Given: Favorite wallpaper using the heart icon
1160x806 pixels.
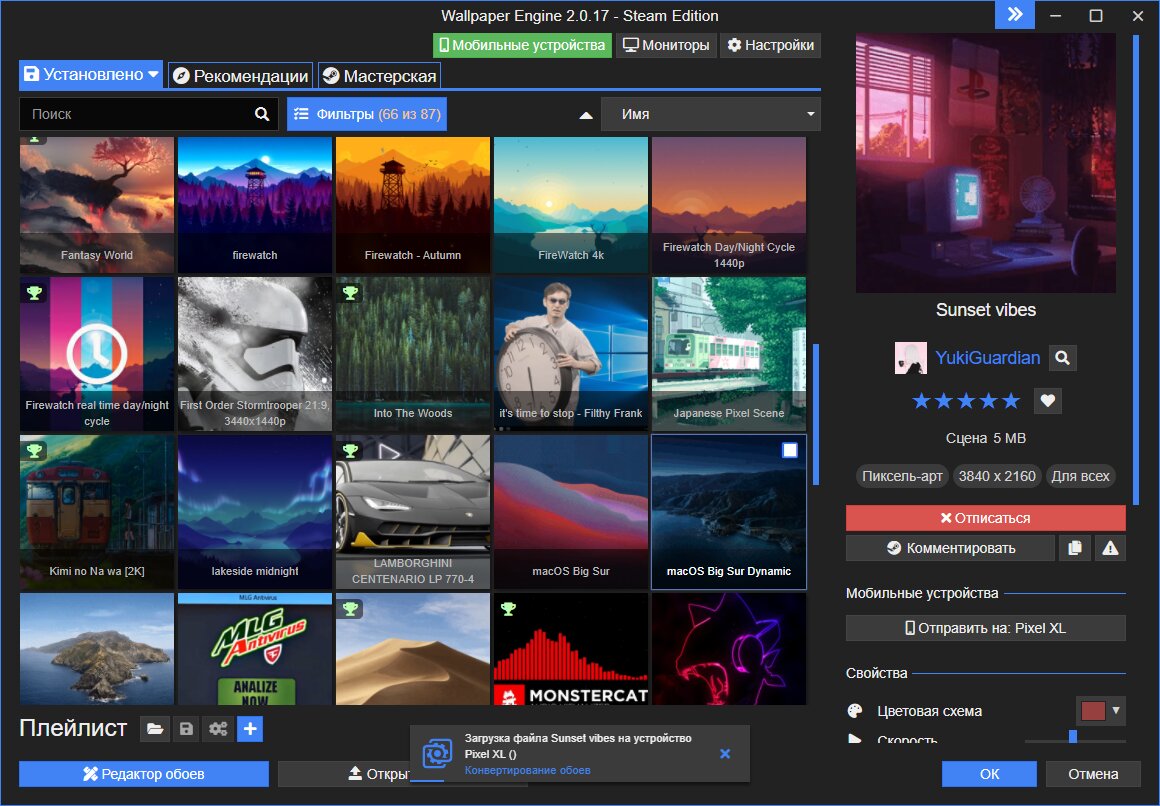Looking at the screenshot, I should coord(1048,401).
